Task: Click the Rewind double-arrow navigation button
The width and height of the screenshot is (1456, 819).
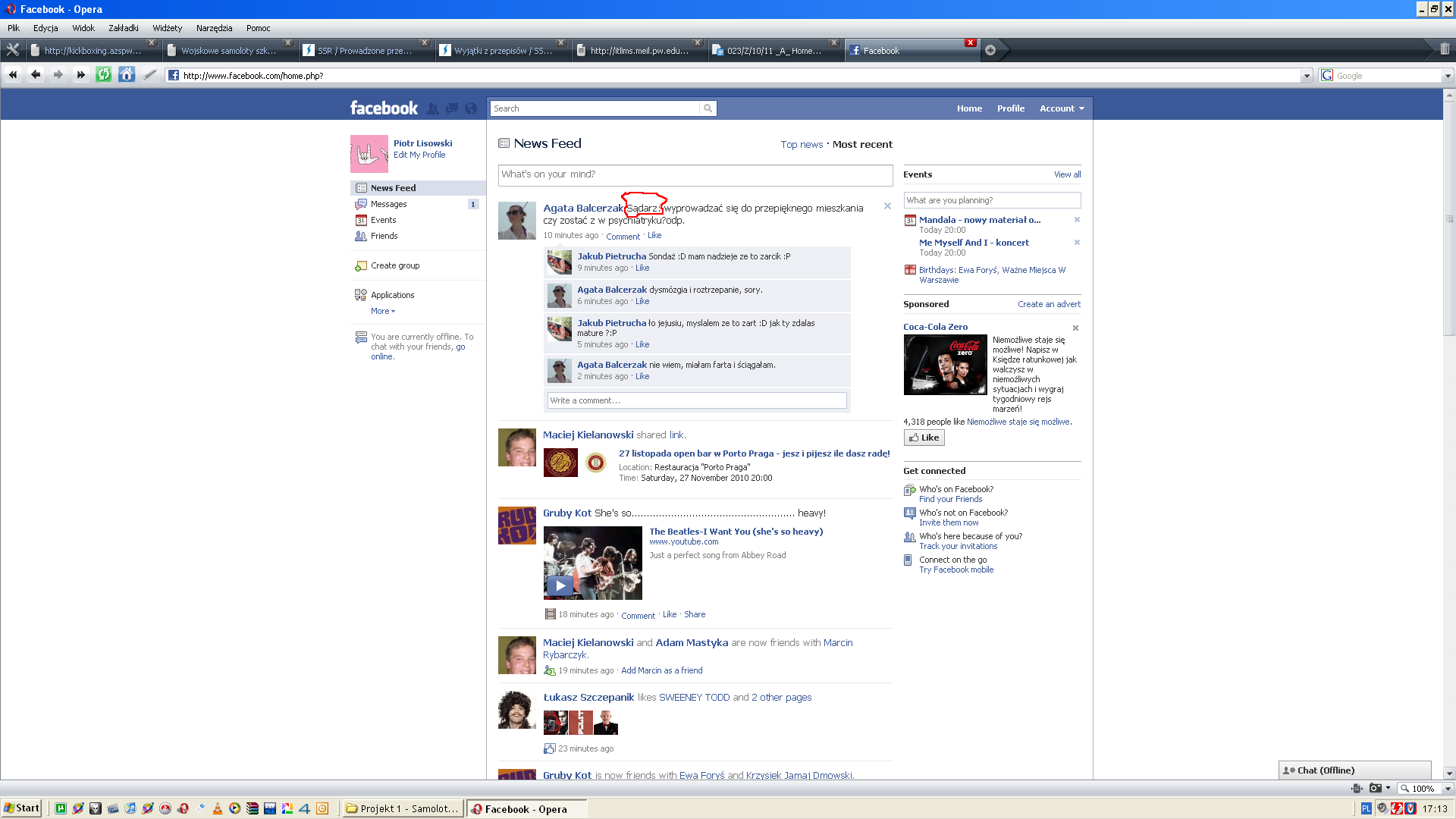Action: click(x=13, y=75)
